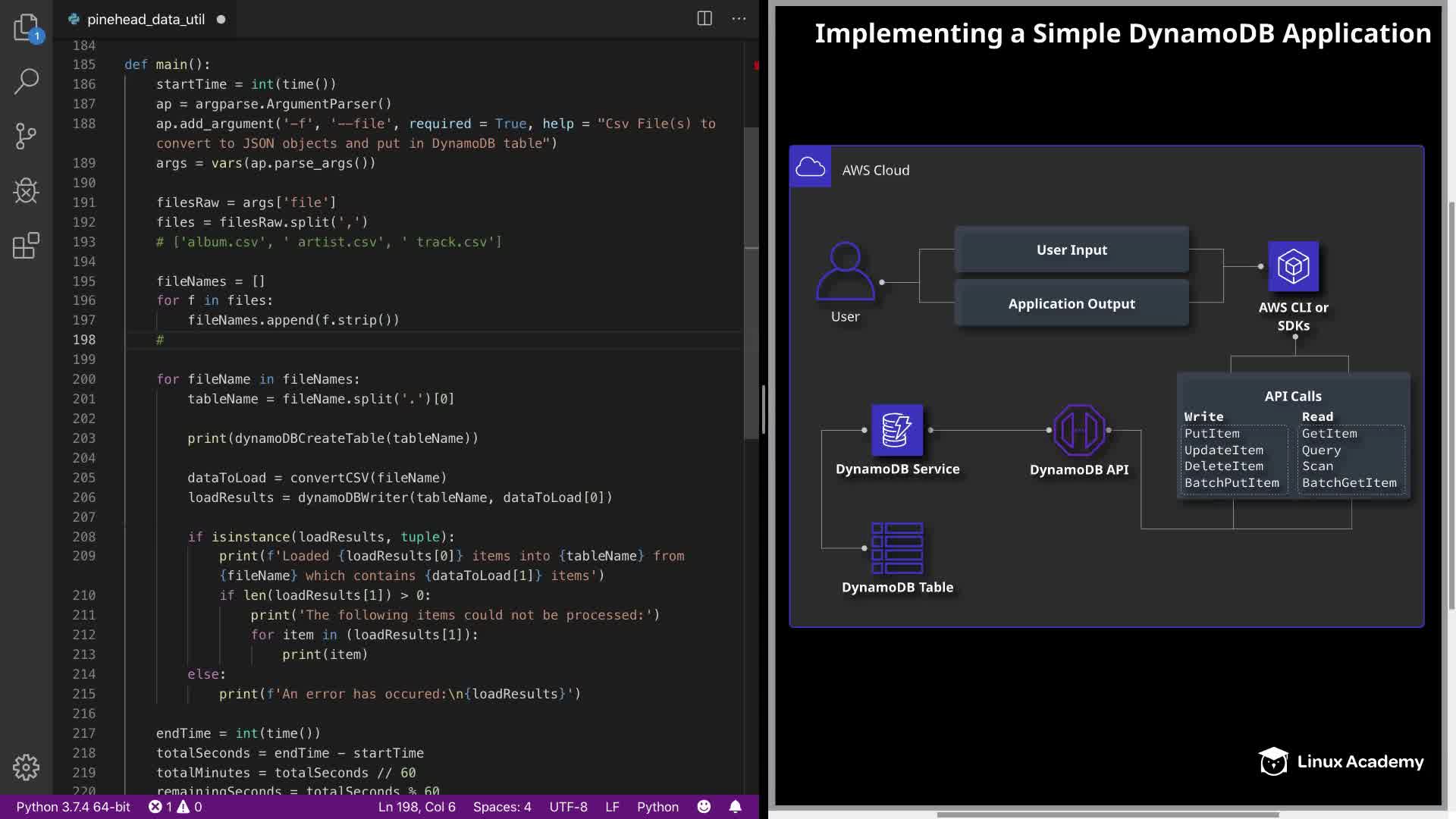This screenshot has width=1456, height=819.
Task: Open the Manage gear icon
Action: pyautogui.click(x=27, y=767)
